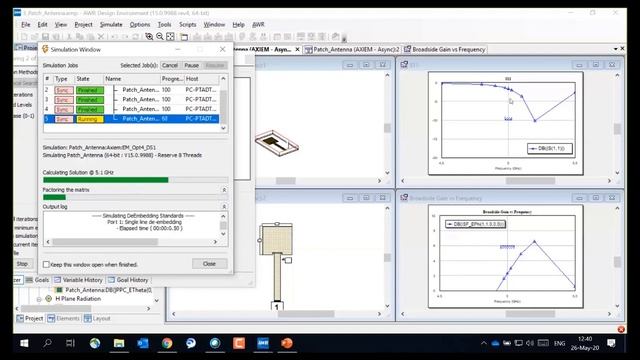Click the volume speaker tray icon

pos(530,343)
